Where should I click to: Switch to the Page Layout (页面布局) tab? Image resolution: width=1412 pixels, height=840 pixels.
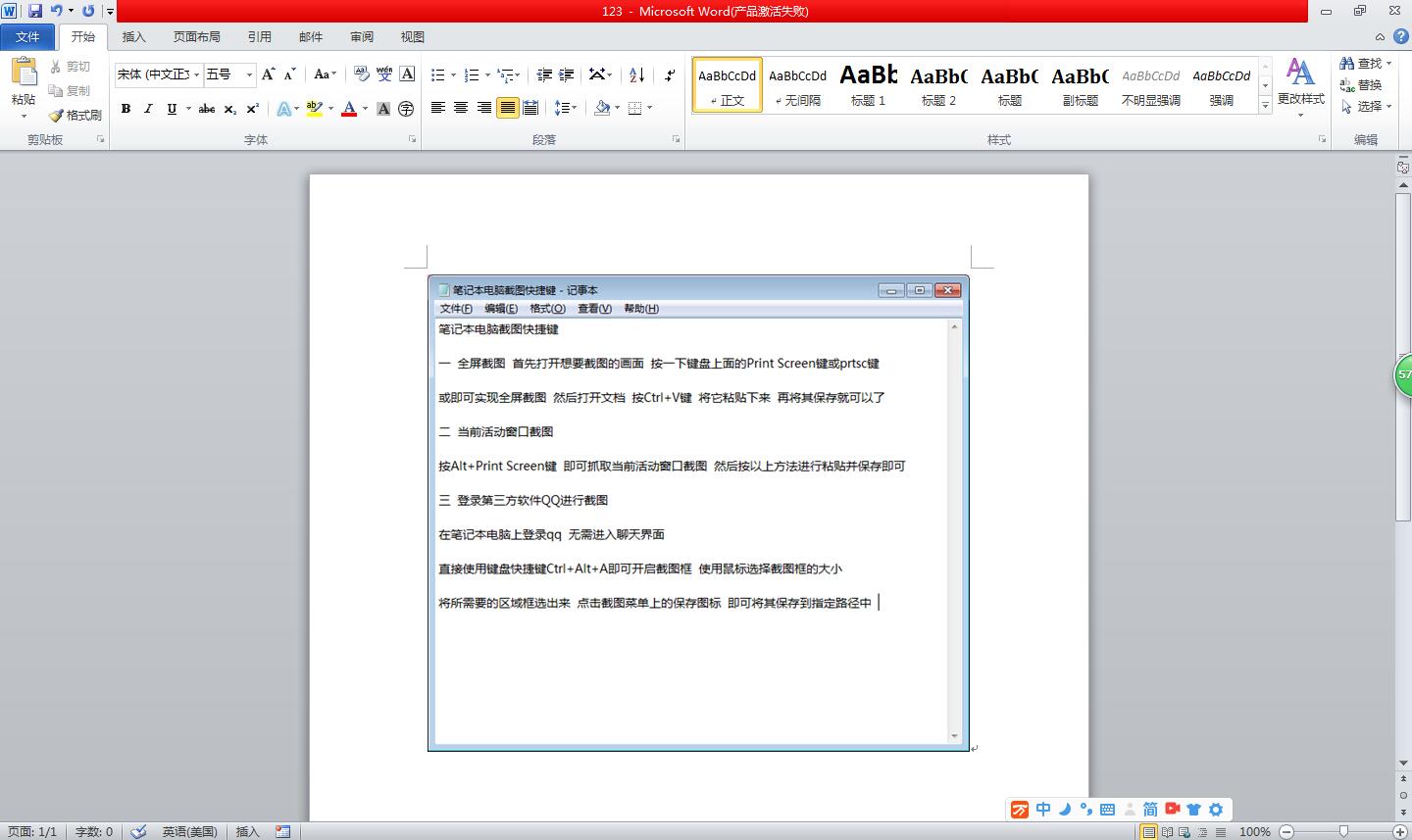pyautogui.click(x=196, y=36)
